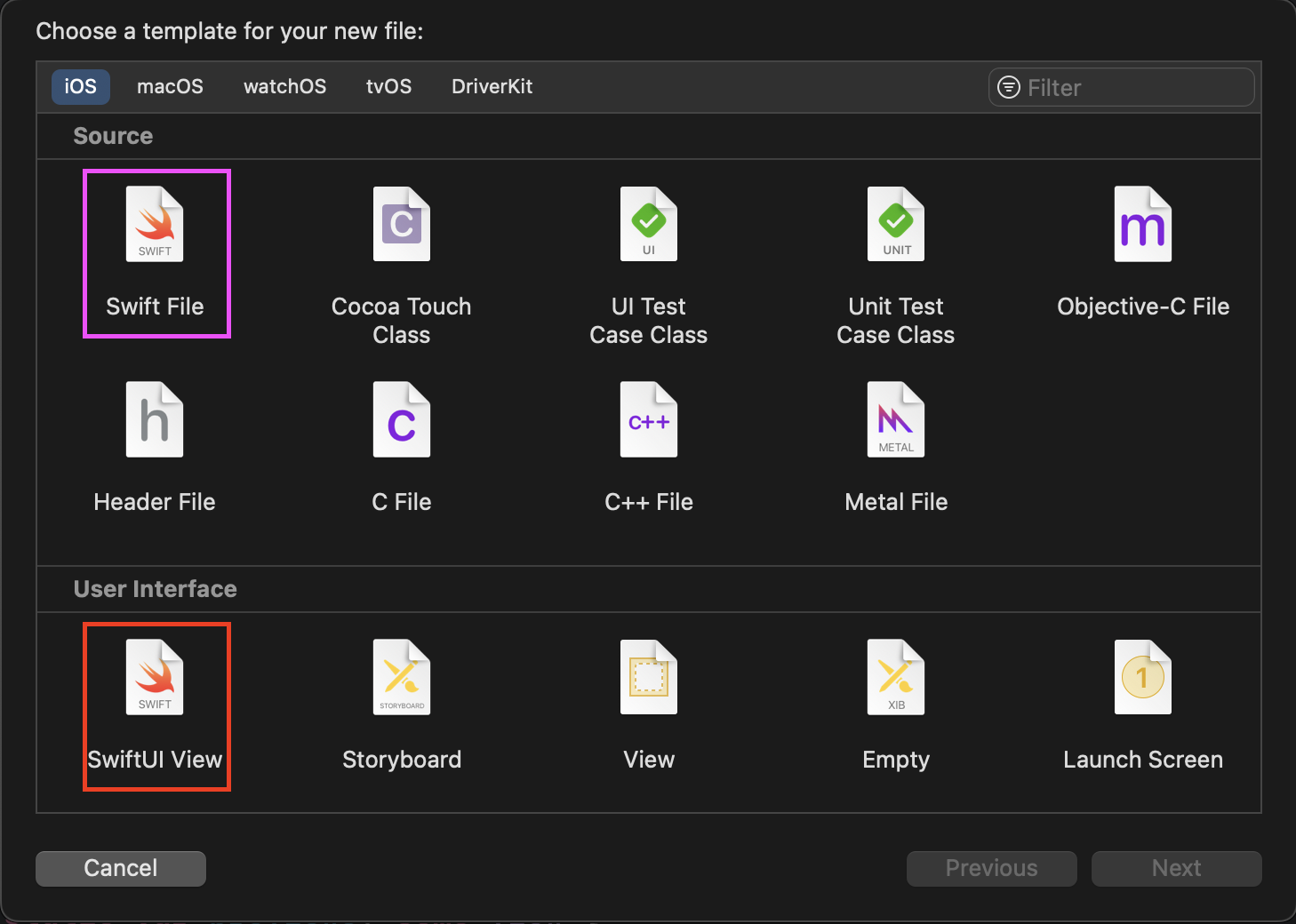Choose the C++ File template icon

(649, 419)
